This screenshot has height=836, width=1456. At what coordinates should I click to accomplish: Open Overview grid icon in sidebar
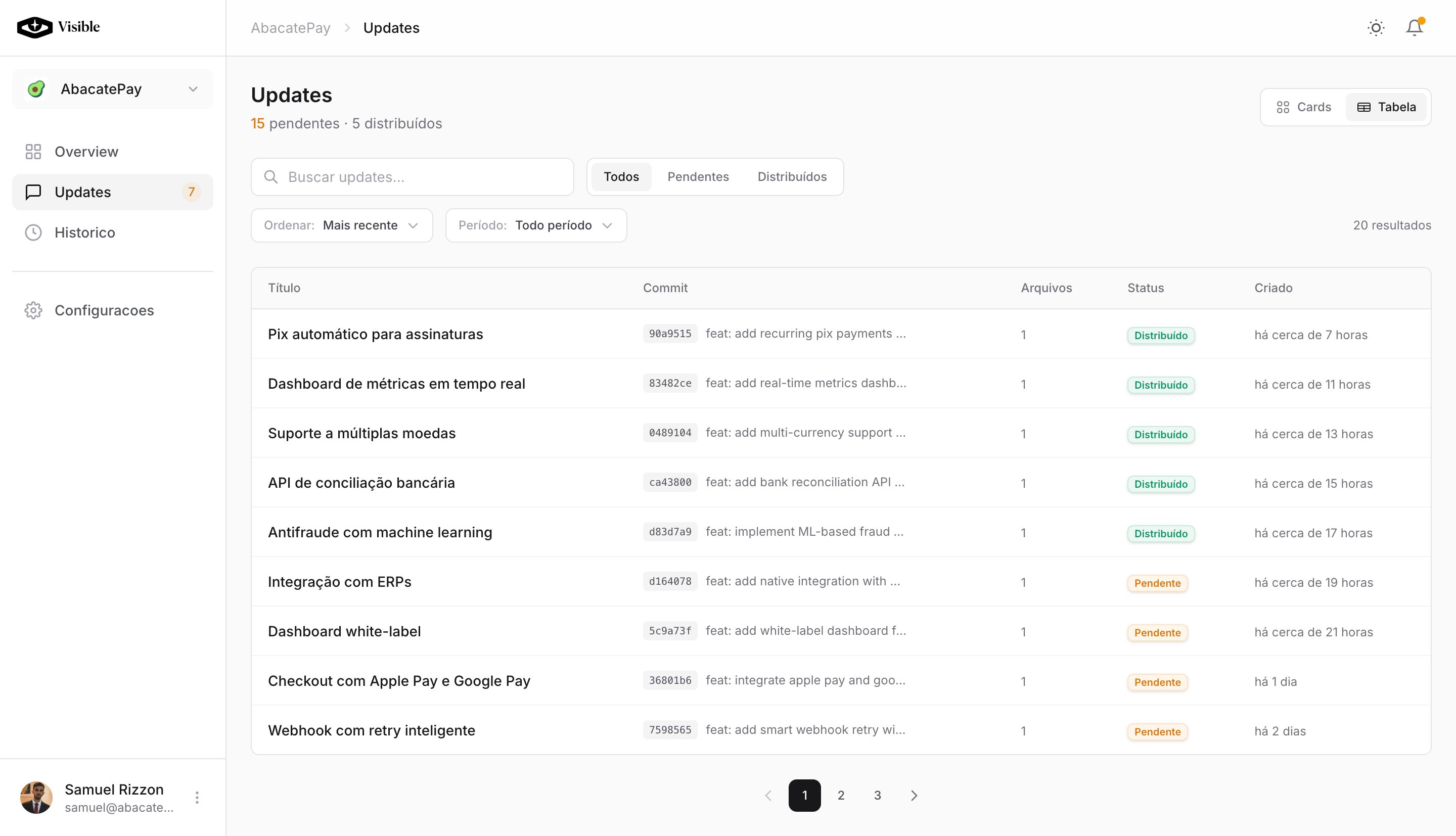point(33,152)
